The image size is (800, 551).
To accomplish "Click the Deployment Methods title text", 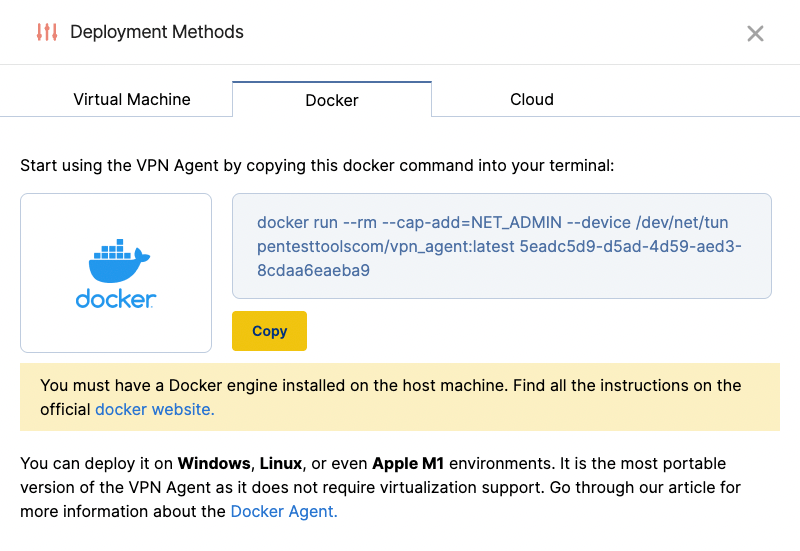I will point(157,32).
